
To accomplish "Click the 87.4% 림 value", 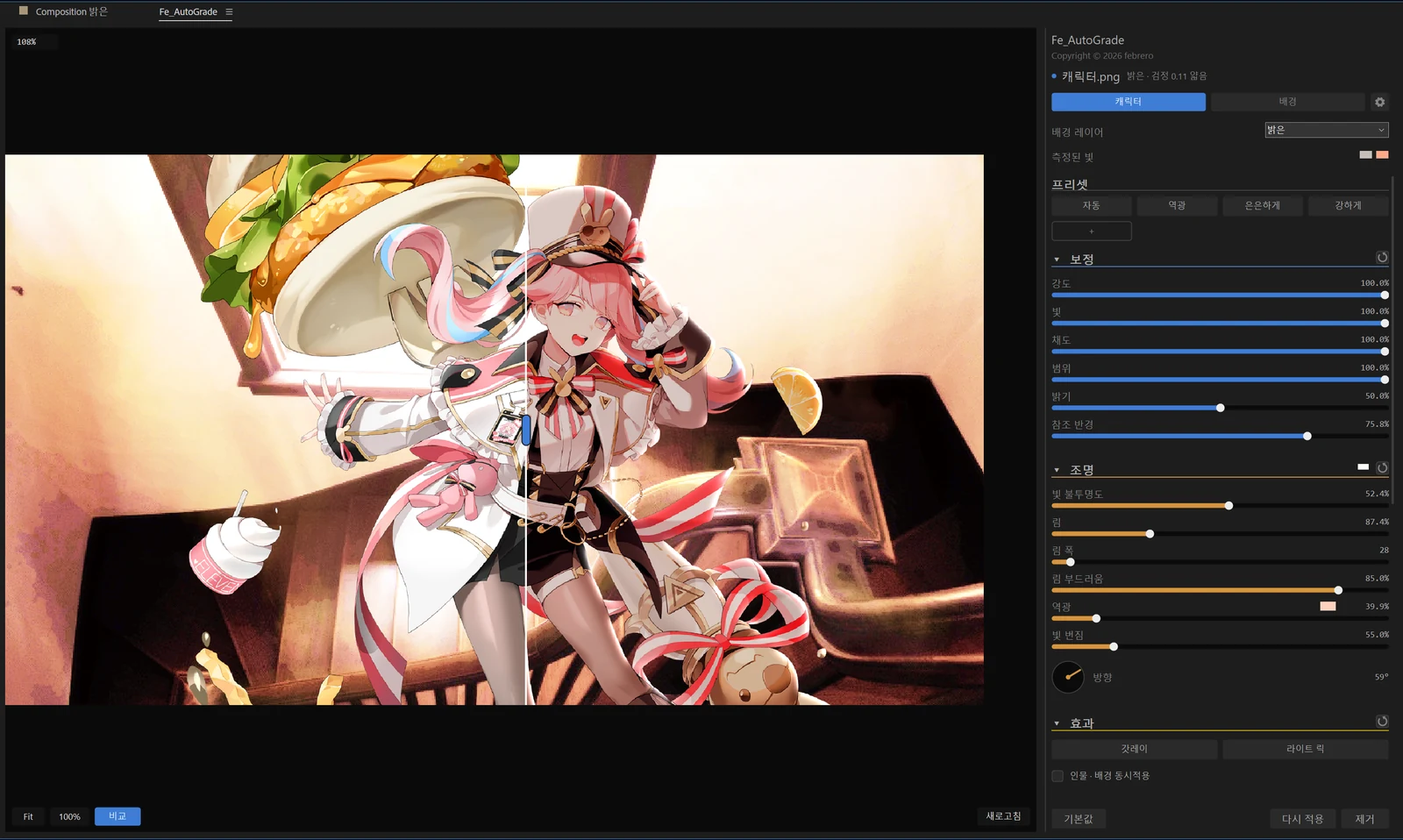I will pyautogui.click(x=1377, y=522).
